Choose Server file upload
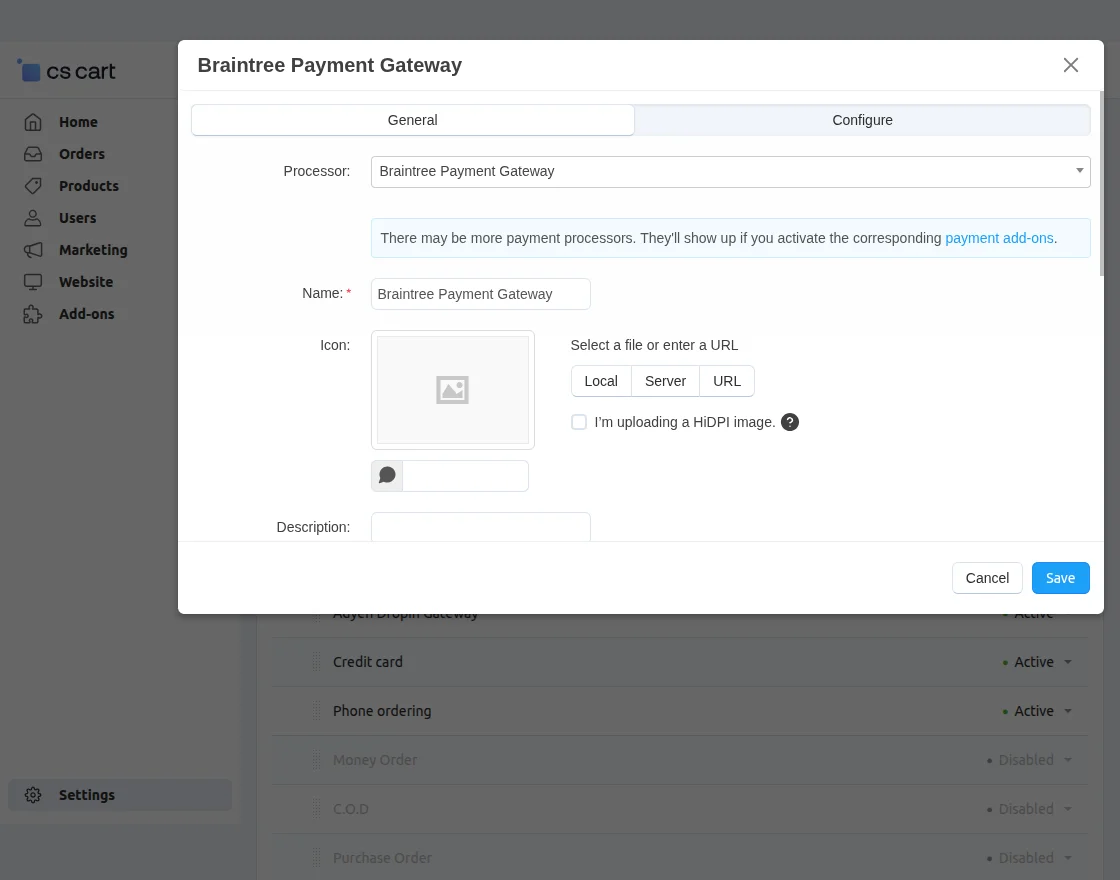The image size is (1120, 880). coord(665,381)
